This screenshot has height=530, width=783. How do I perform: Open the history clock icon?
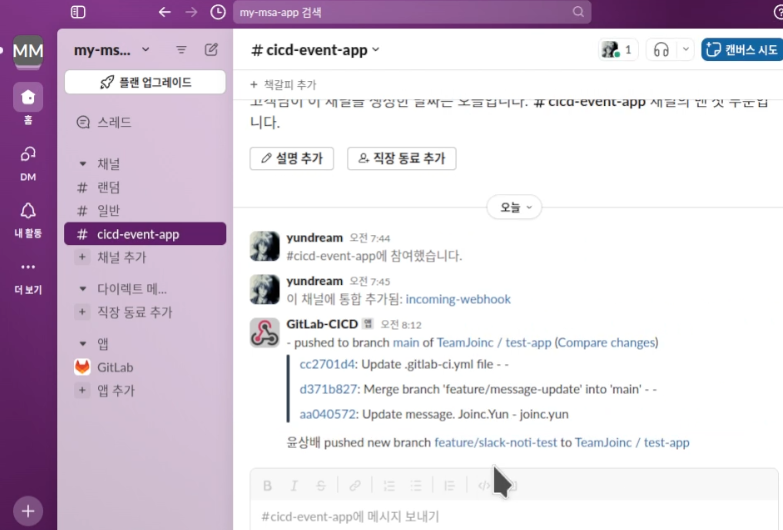[218, 12]
